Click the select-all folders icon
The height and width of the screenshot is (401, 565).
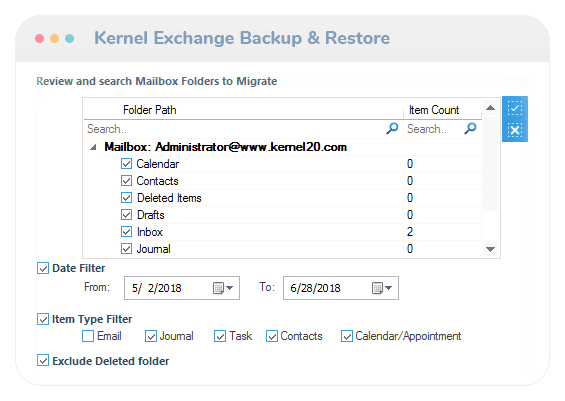pos(515,108)
